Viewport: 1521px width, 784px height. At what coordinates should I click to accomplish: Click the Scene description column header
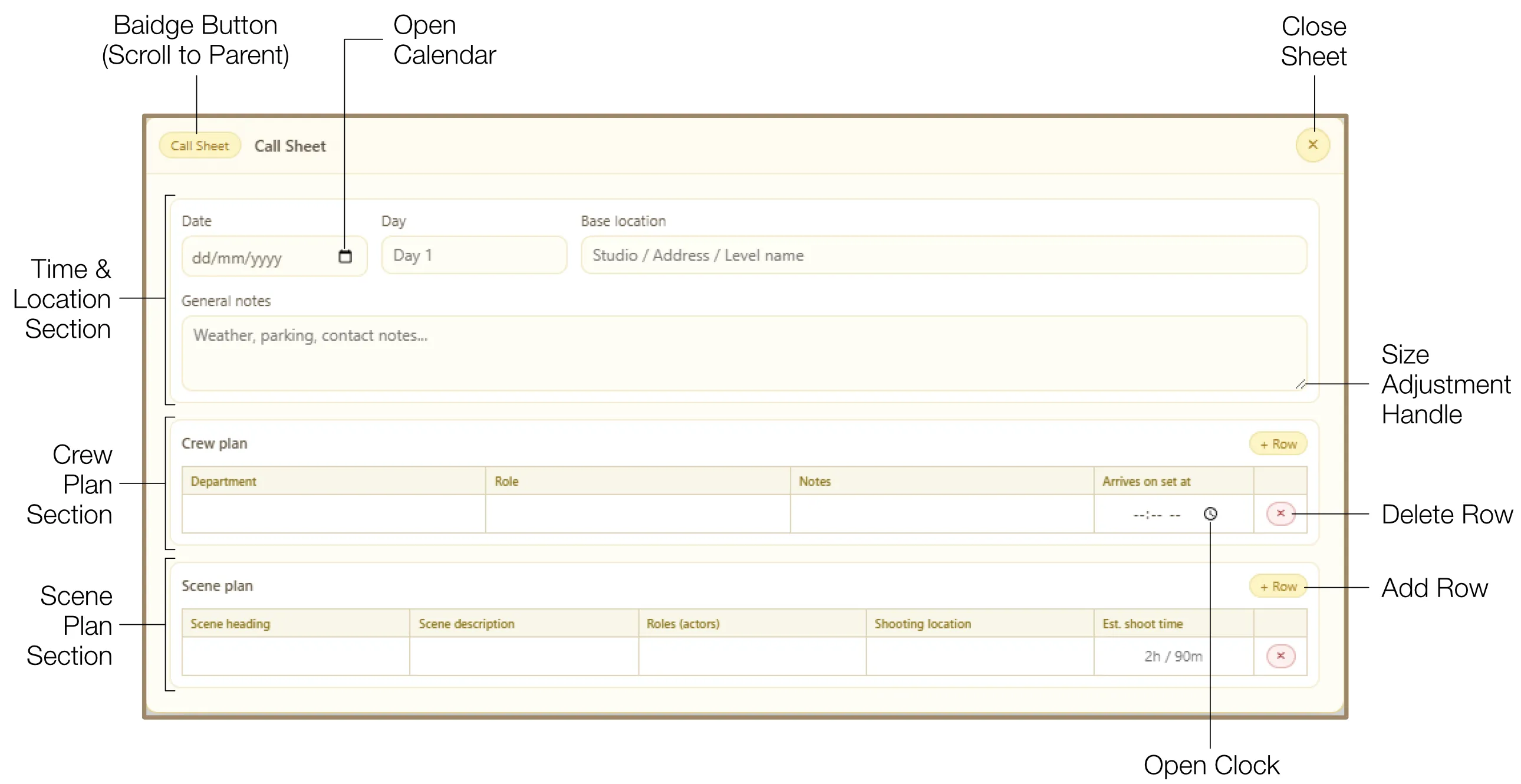524,623
